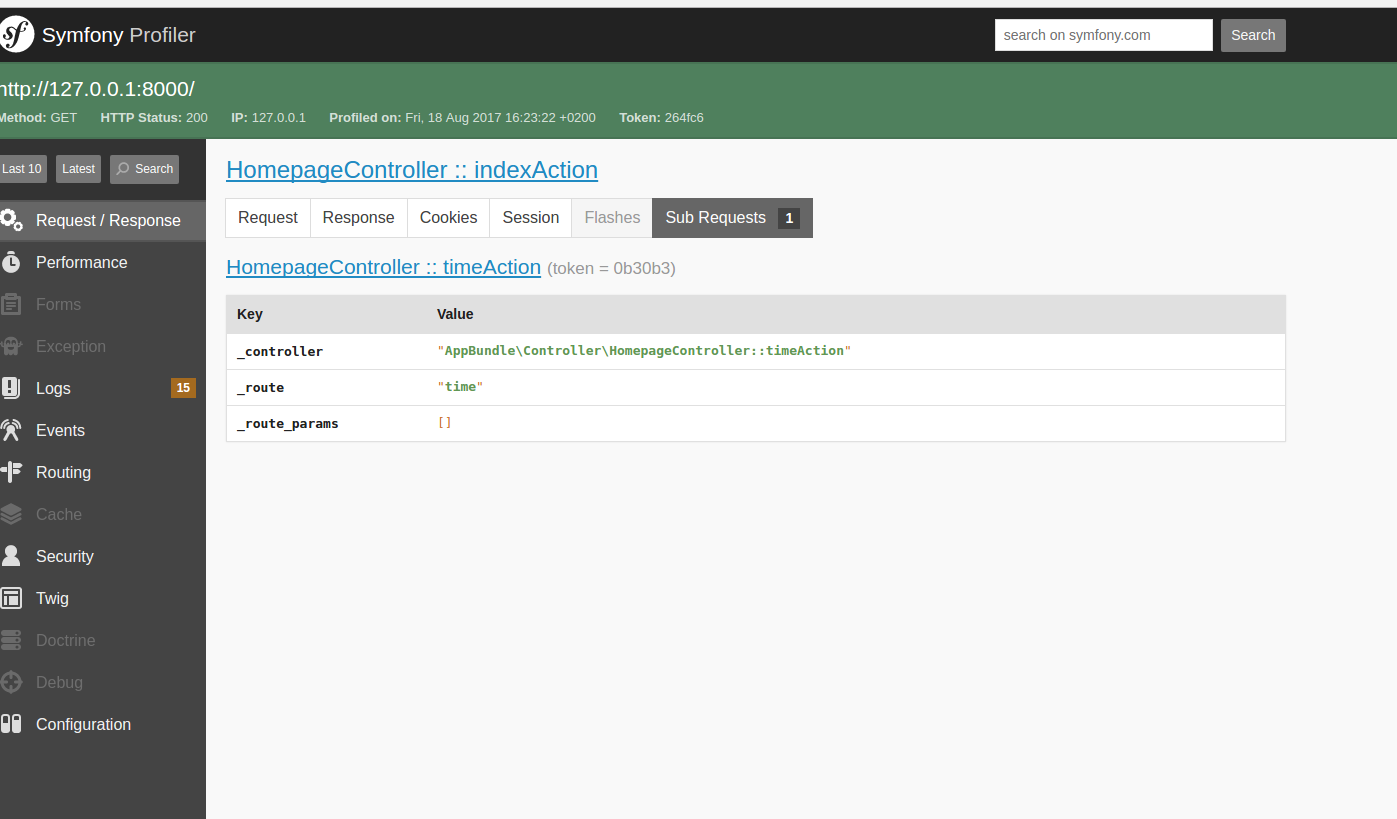The image size is (1397, 819).
Task: Click the timeAction controller value string
Action: [x=644, y=351]
